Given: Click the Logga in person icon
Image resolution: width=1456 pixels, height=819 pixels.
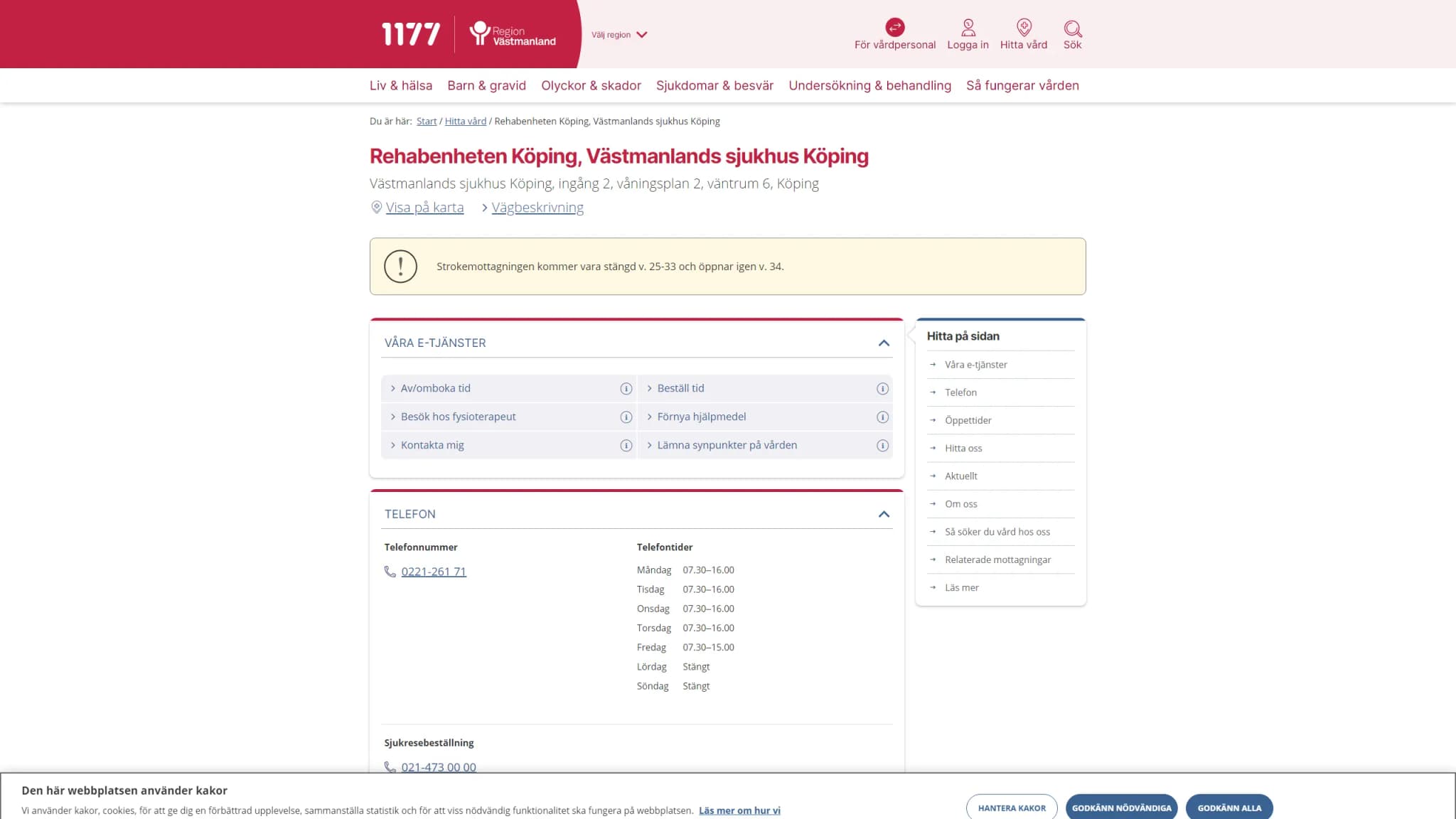Looking at the screenshot, I should click(x=968, y=28).
